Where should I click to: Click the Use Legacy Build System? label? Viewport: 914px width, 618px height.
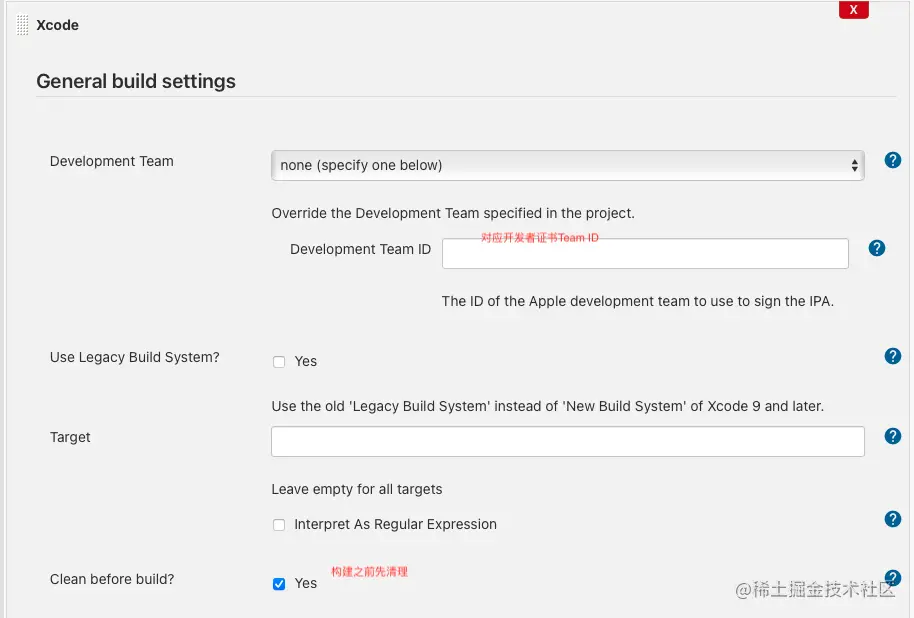[134, 357]
